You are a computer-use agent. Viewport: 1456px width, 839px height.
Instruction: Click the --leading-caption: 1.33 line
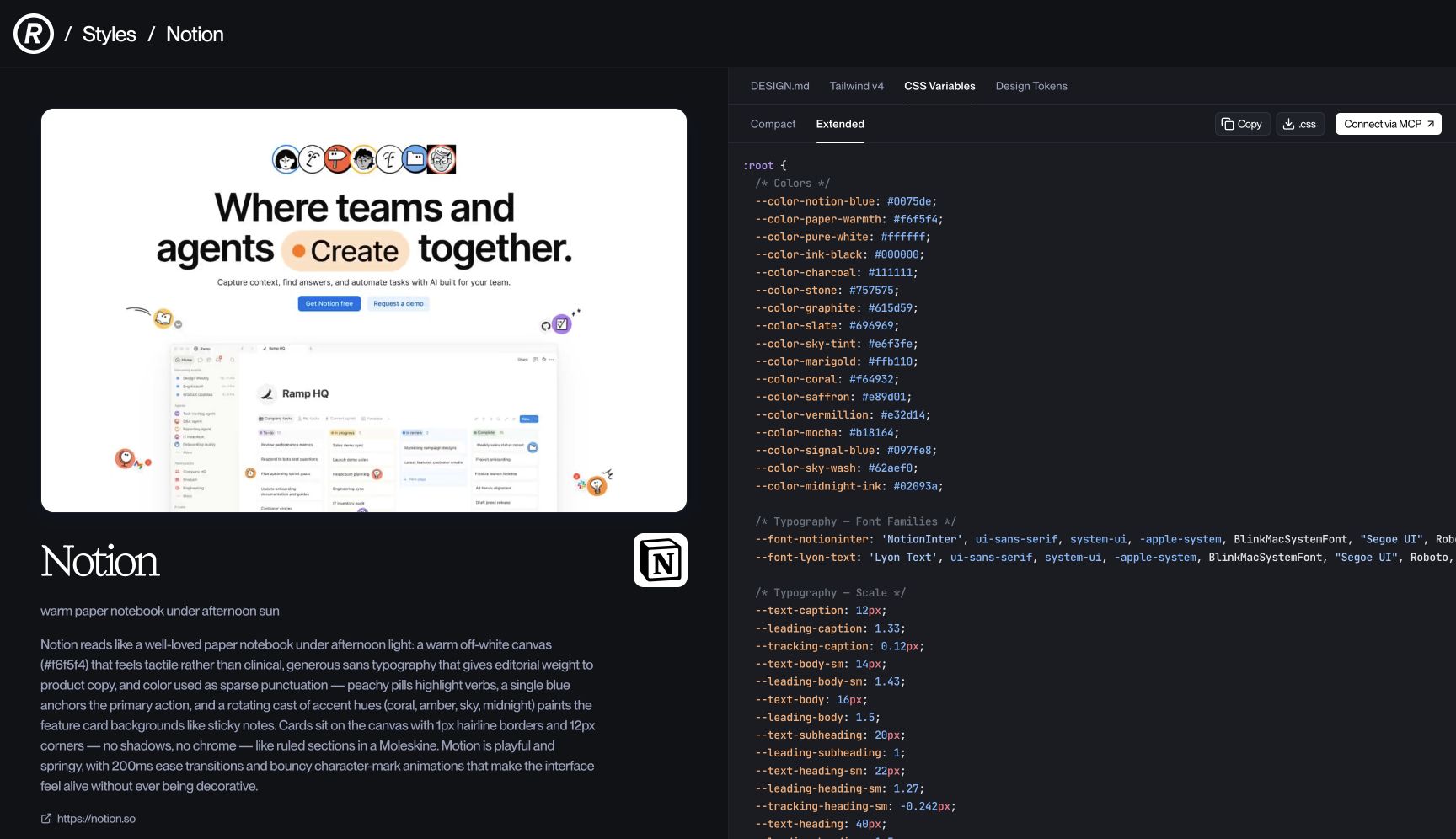(830, 628)
